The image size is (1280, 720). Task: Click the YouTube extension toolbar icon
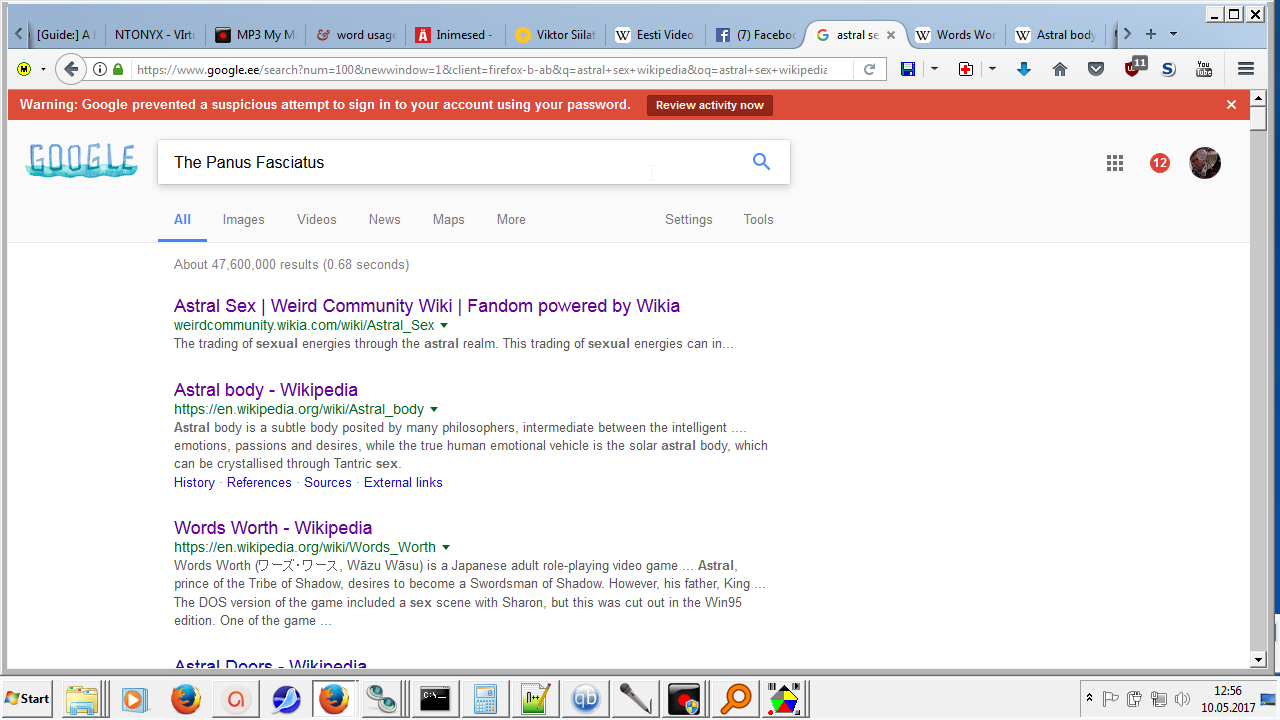tap(1204, 69)
